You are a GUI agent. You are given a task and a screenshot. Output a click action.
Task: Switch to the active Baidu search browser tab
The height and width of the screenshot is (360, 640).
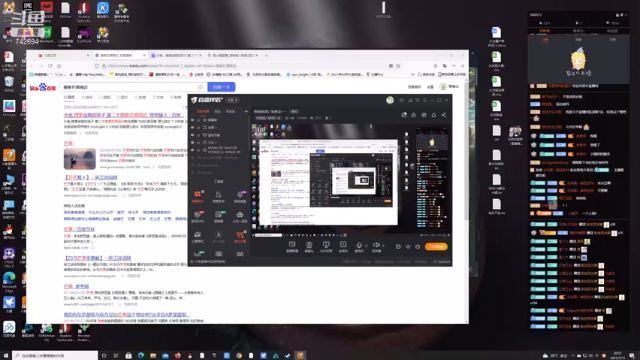[x=119, y=55]
